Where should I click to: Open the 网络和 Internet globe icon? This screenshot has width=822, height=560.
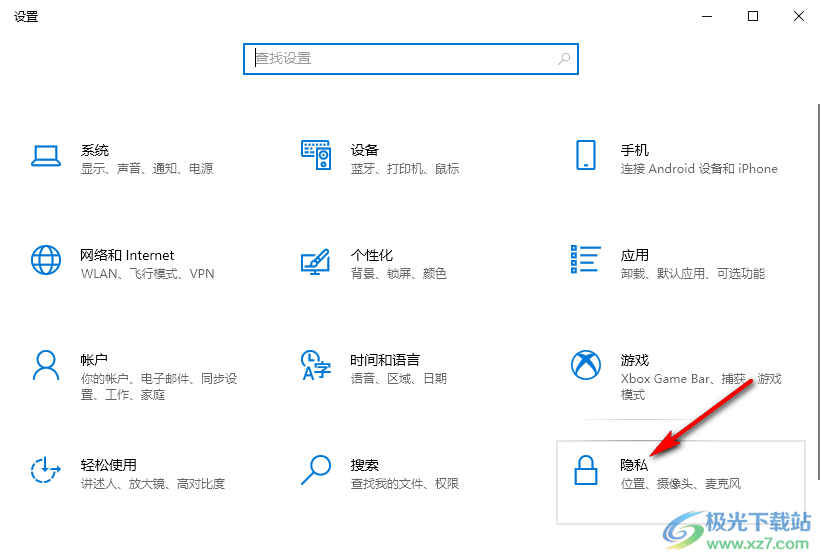coord(46,260)
